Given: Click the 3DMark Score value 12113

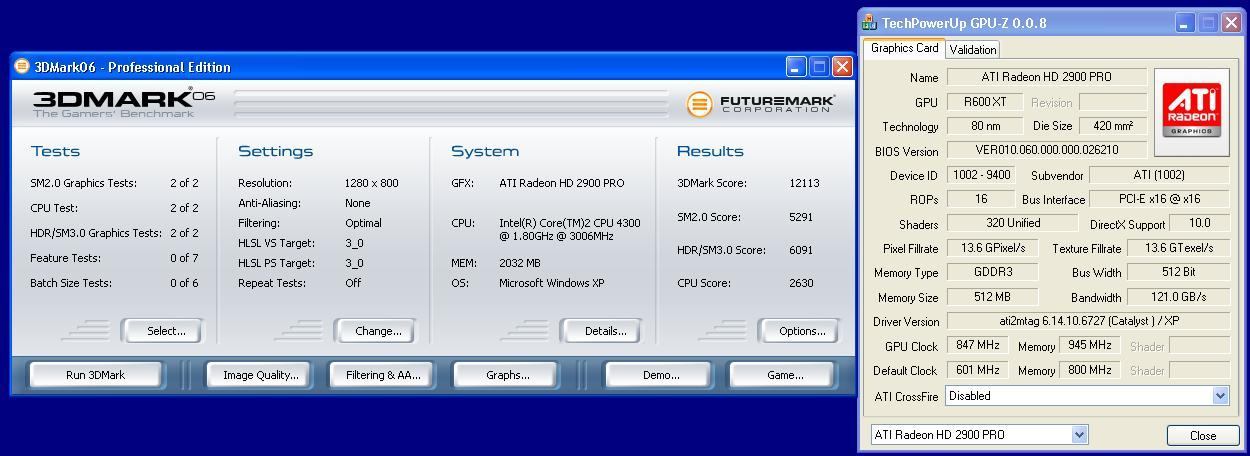Looking at the screenshot, I should pos(804,183).
